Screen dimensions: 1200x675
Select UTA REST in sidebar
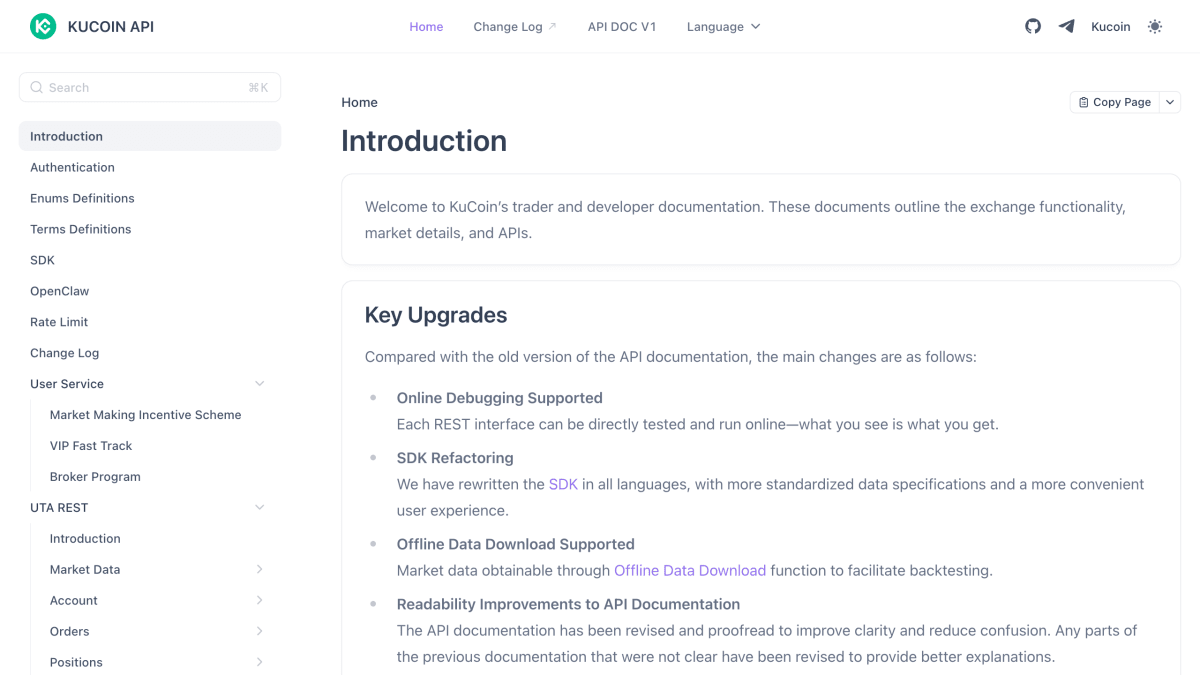(59, 508)
